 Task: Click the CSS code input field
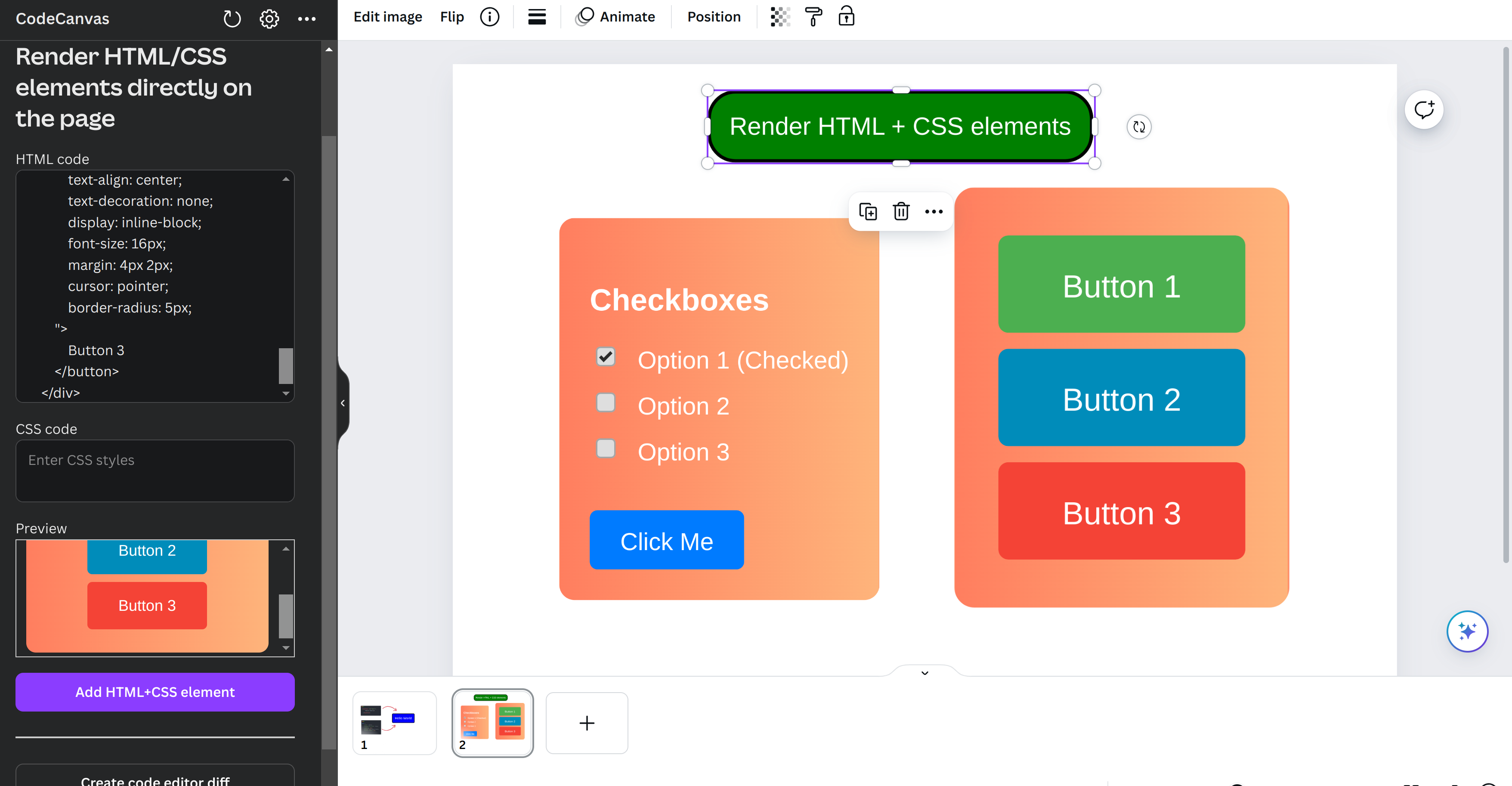(x=155, y=471)
